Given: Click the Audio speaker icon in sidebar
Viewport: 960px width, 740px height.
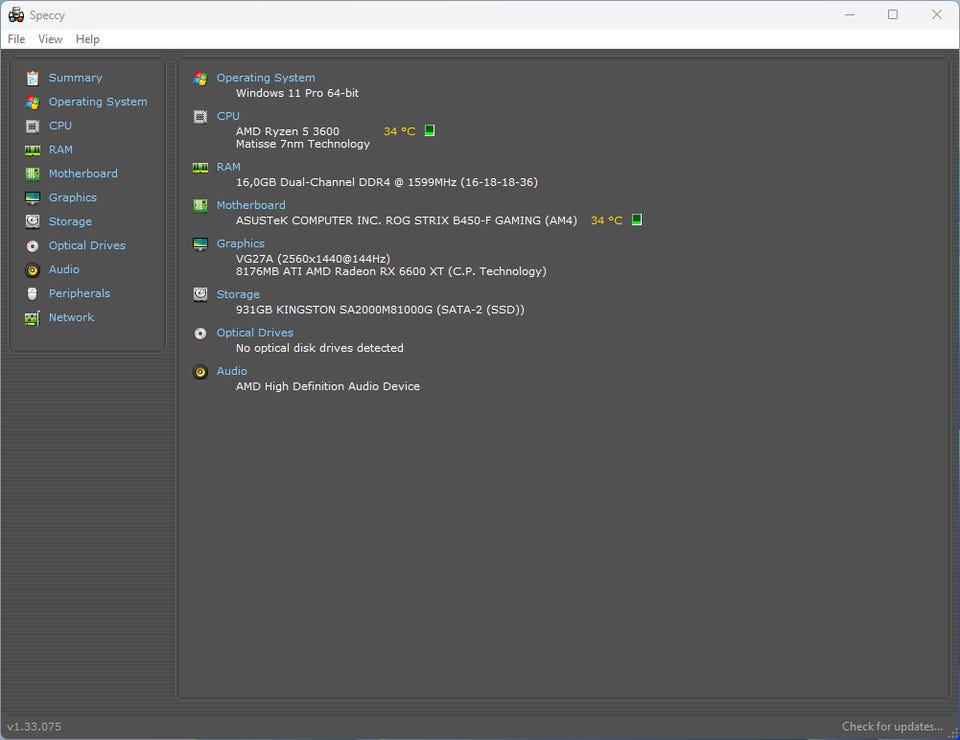Looking at the screenshot, I should (33, 270).
